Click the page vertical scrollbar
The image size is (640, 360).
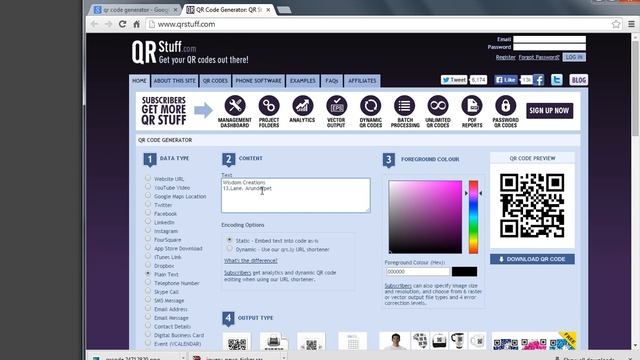pyautogui.click(x=635, y=192)
